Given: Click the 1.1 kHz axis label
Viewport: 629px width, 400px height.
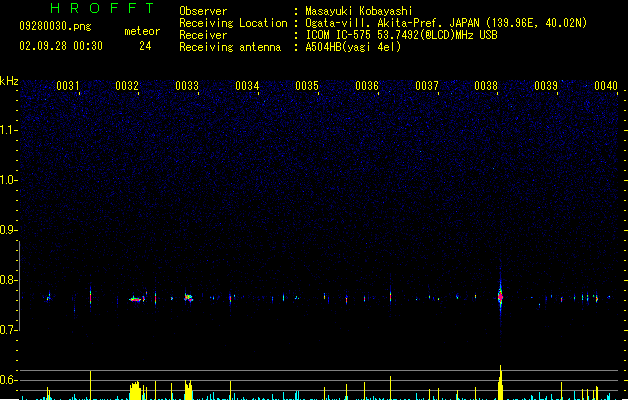Looking at the screenshot, I should [8, 130].
